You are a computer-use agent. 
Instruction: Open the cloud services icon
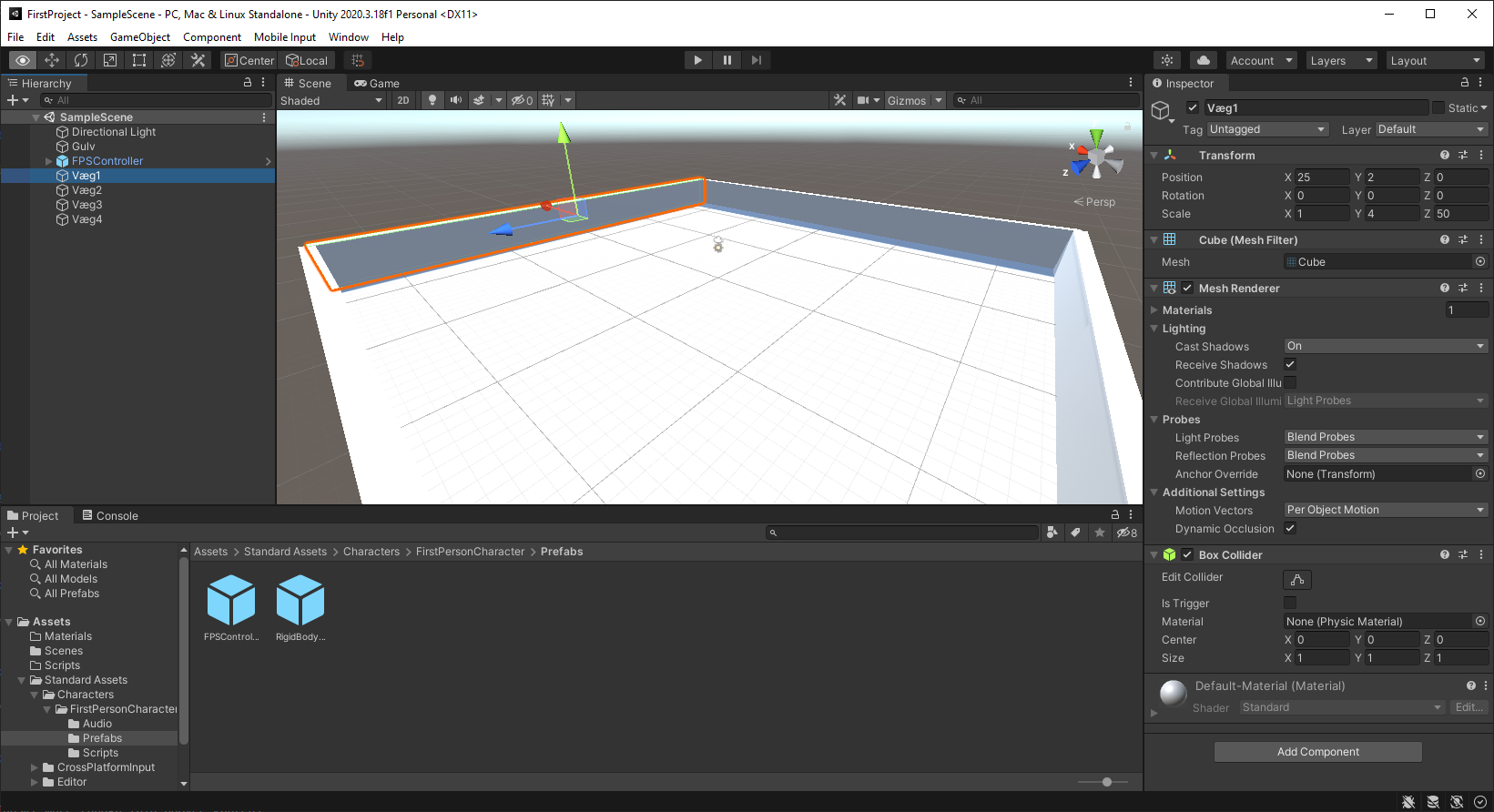point(1204,60)
